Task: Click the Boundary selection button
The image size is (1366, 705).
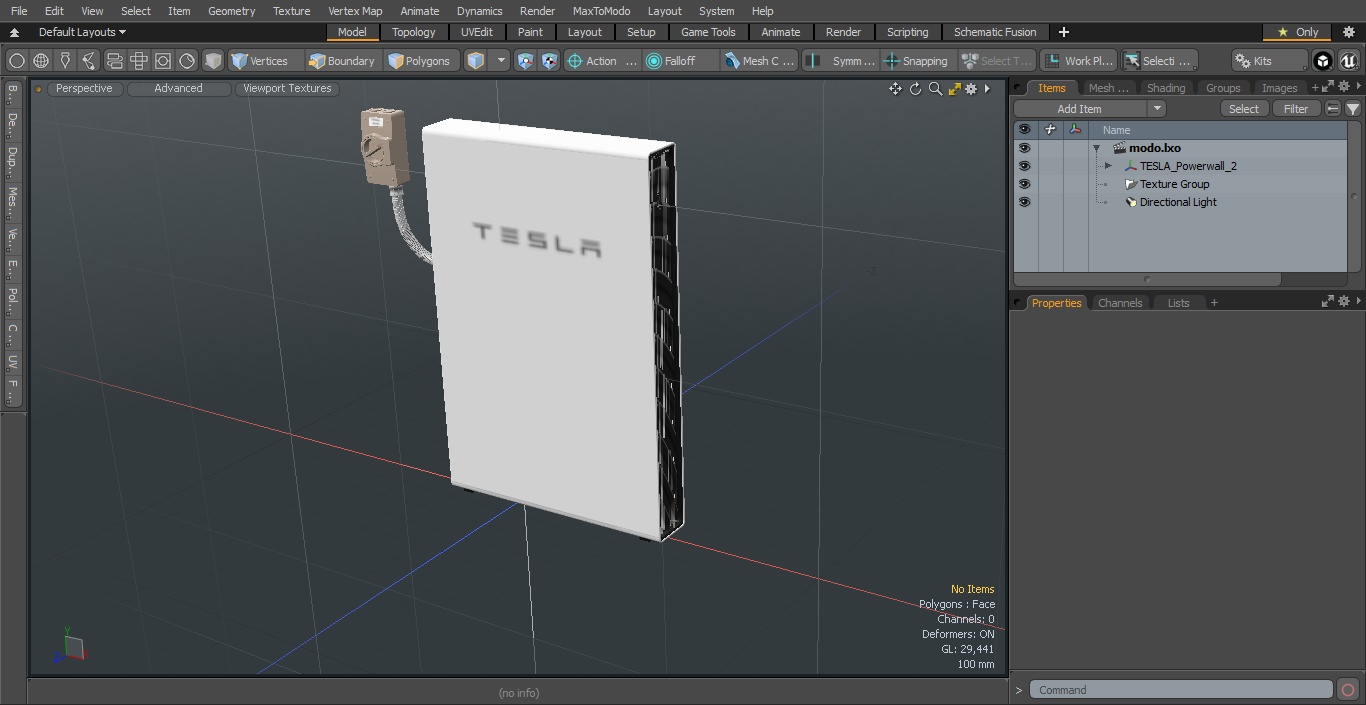Action: 342,61
